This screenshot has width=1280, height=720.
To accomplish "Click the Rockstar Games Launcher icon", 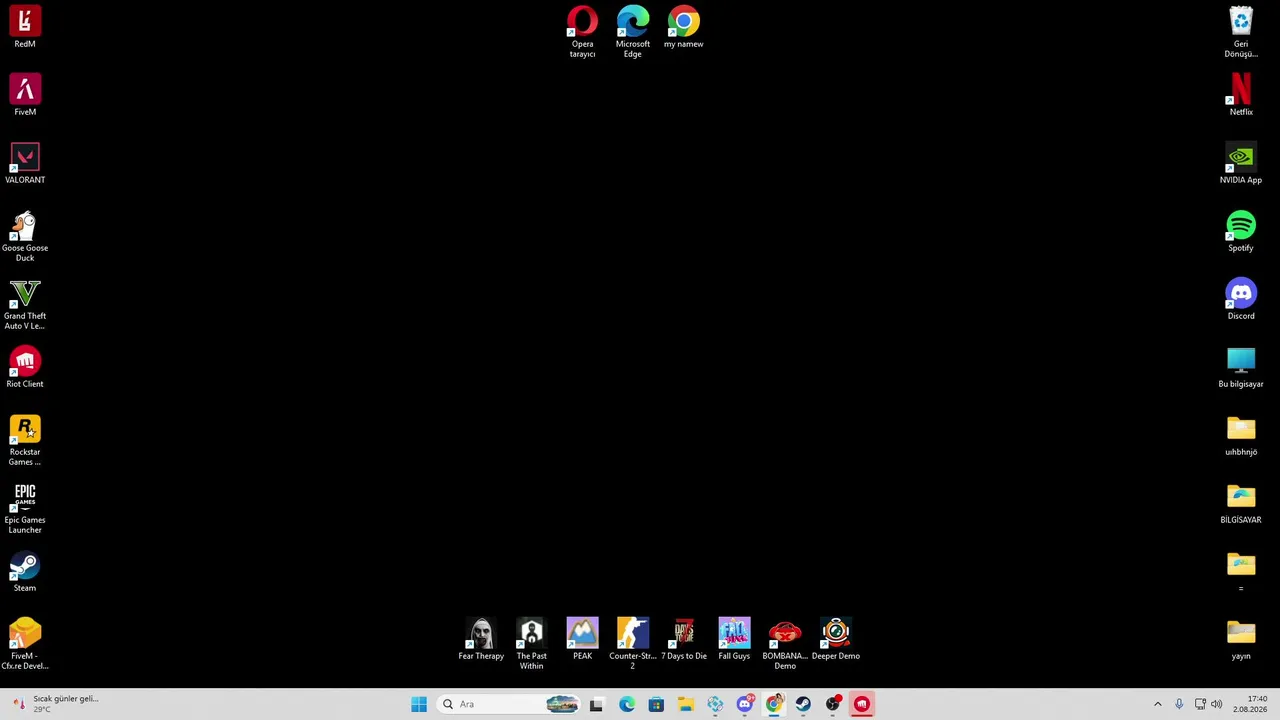I will (25, 440).
